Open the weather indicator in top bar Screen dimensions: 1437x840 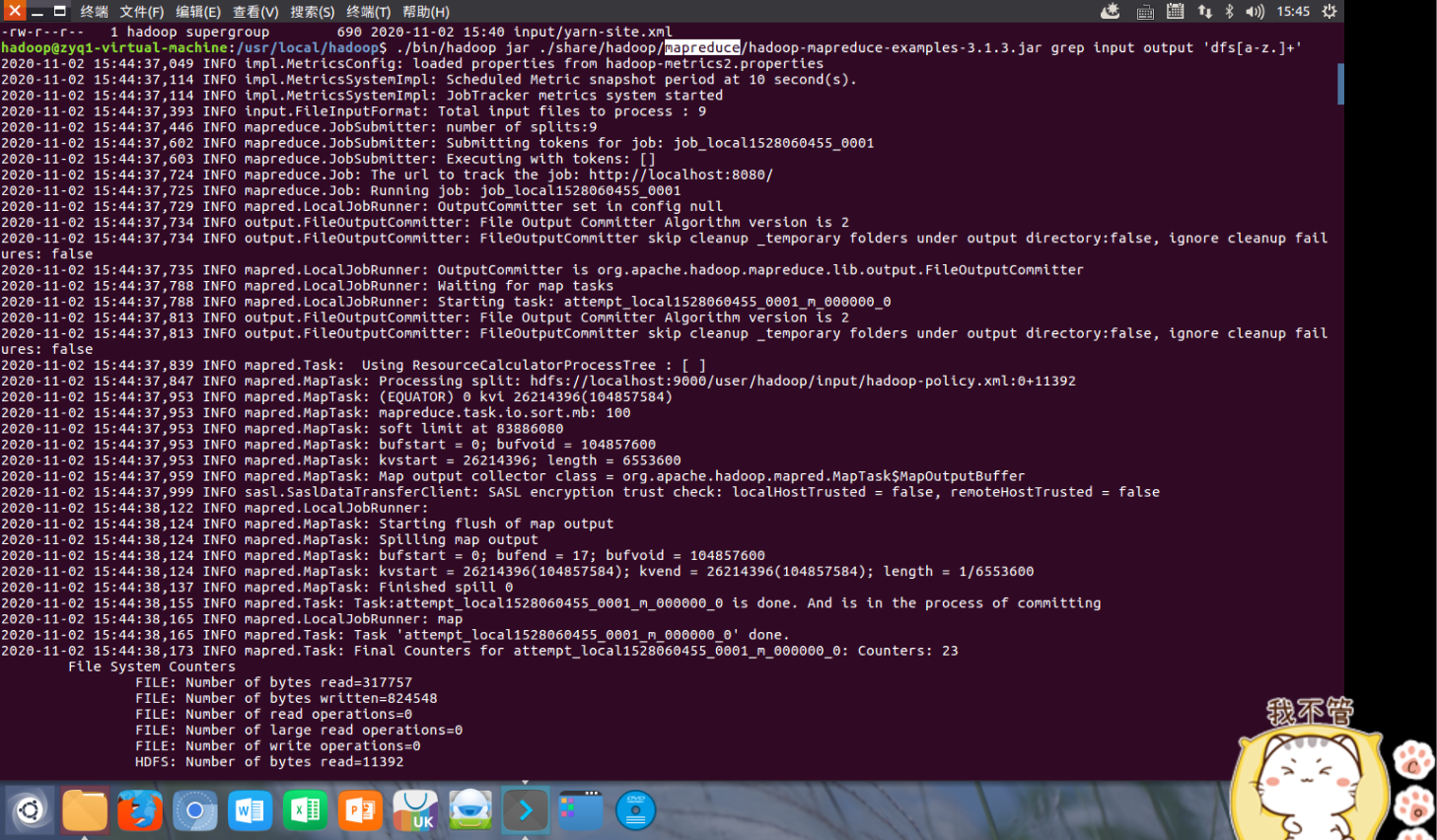point(1111,11)
